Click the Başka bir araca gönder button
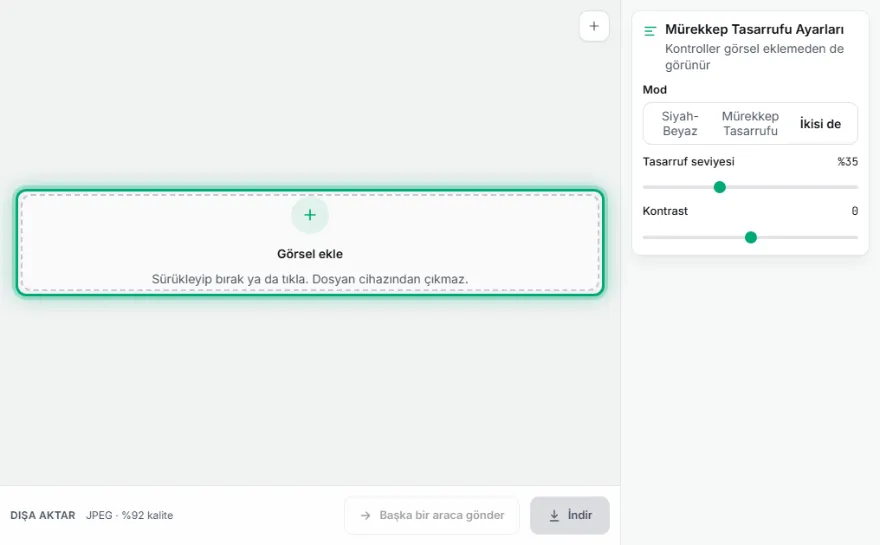880x545 pixels. pos(432,515)
